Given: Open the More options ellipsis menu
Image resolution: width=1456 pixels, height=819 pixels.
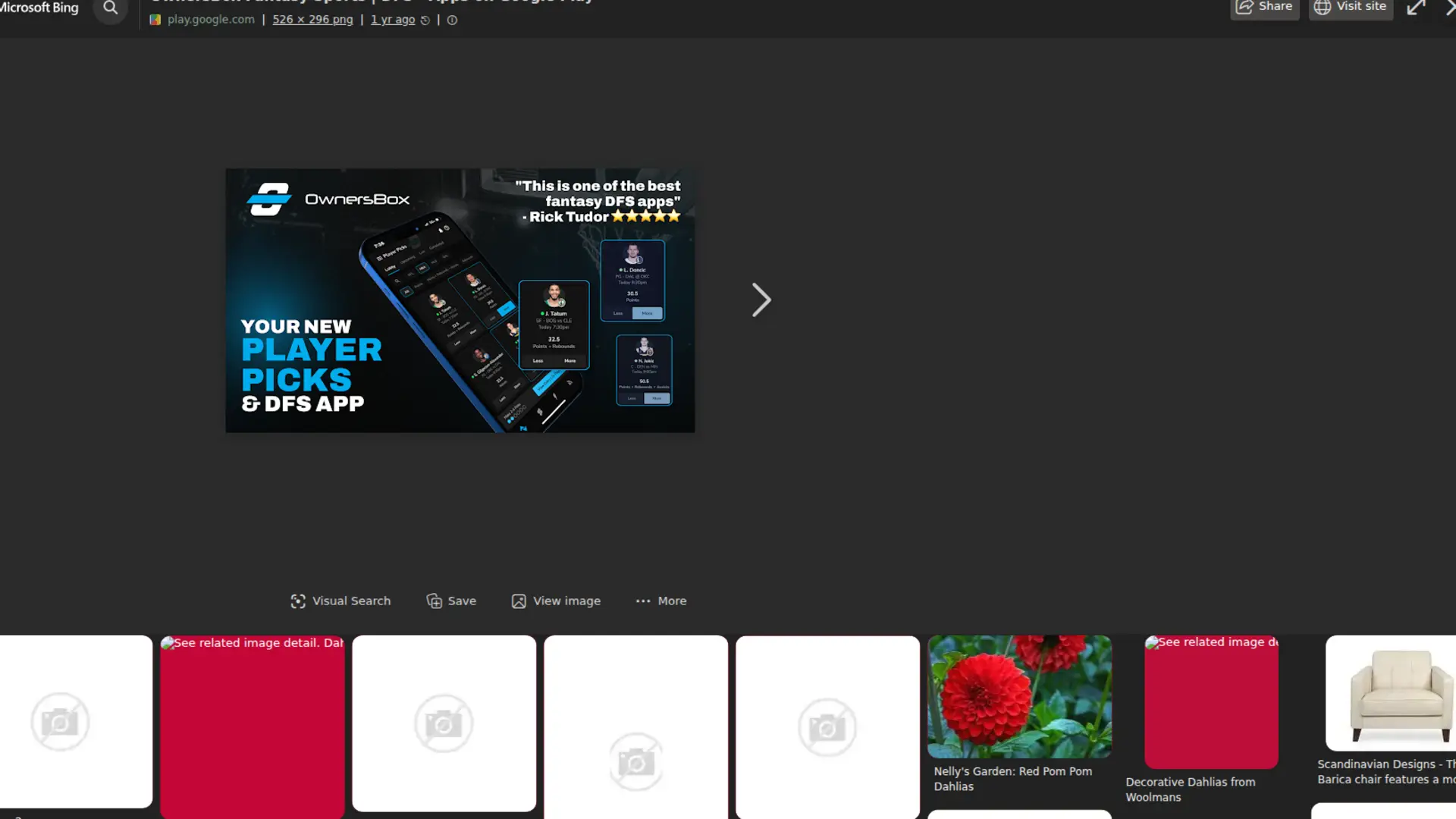Looking at the screenshot, I should coord(642,601).
